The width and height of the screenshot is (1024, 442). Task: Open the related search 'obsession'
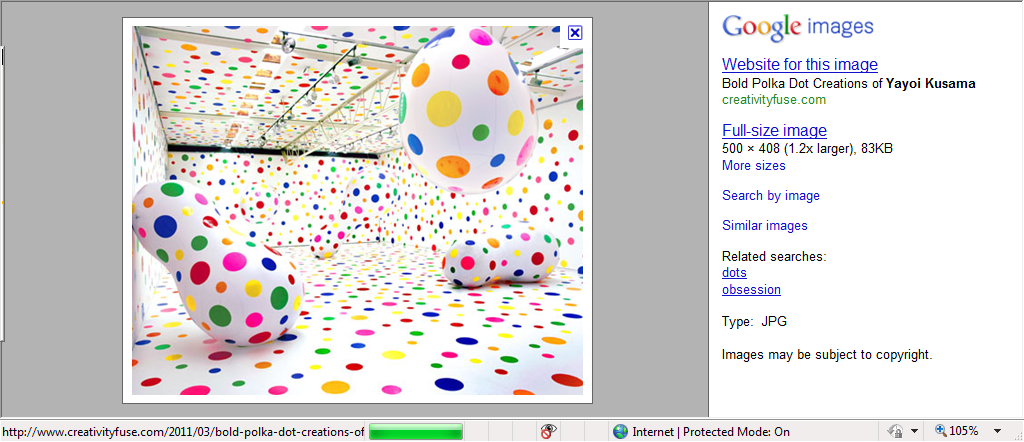coord(751,289)
